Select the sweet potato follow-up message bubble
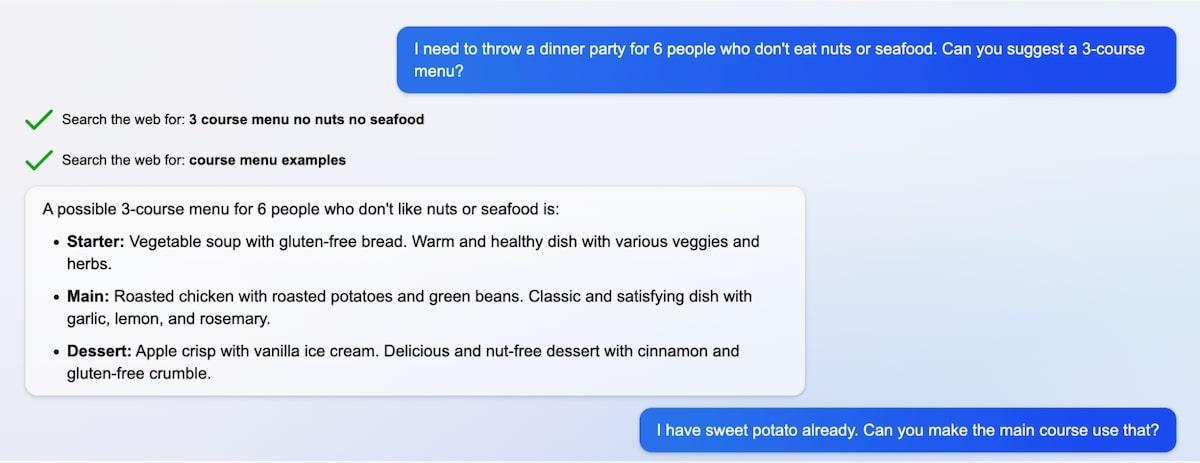 907,430
